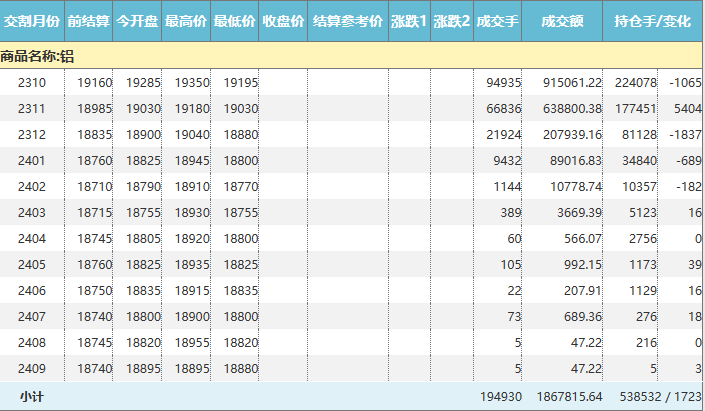Screen dimensions: 705x411
Task: Select the 2401 contract row label
Action: click(x=32, y=160)
